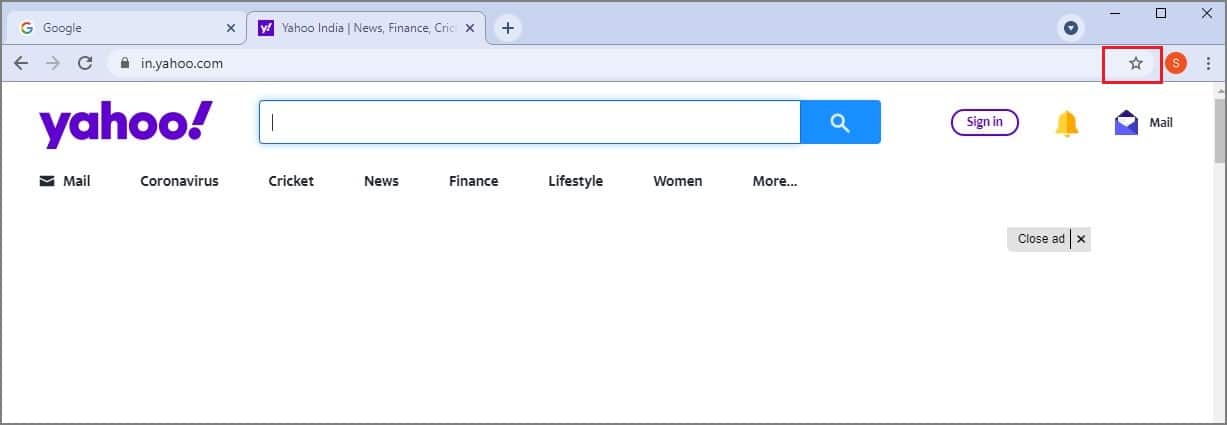Viewport: 1227px width, 425px height.
Task: Close the Google tab
Action: [x=231, y=28]
